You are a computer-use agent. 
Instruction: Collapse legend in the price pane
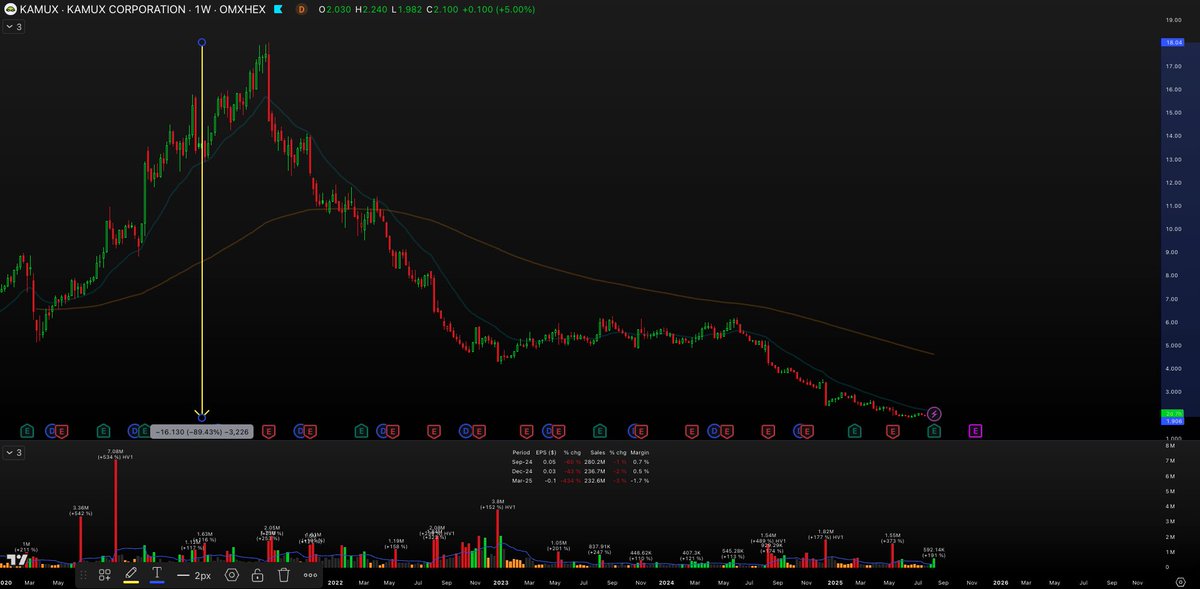click(13, 27)
